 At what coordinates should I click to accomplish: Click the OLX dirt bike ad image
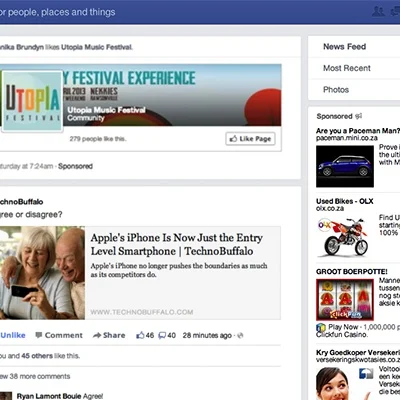pos(345,237)
